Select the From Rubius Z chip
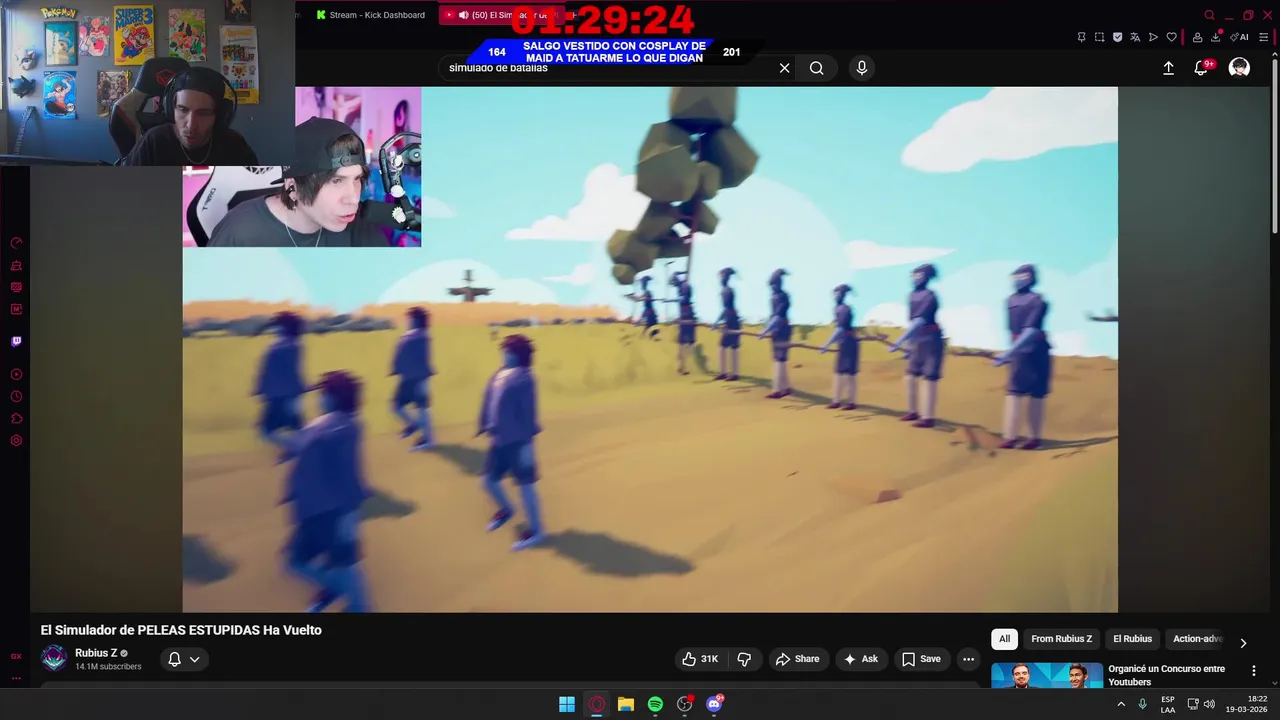The height and width of the screenshot is (720, 1280). coord(1062,639)
